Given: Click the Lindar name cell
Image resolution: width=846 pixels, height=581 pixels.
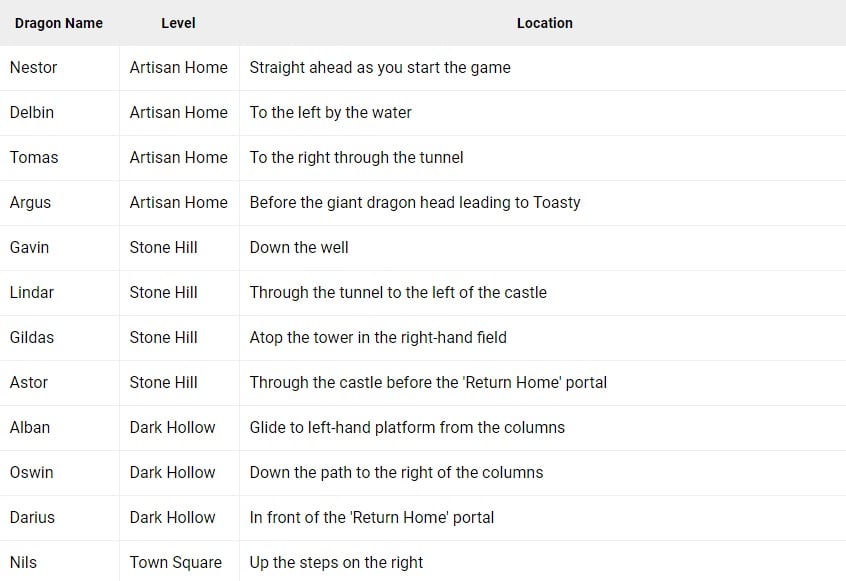Looking at the screenshot, I should click(32, 293).
